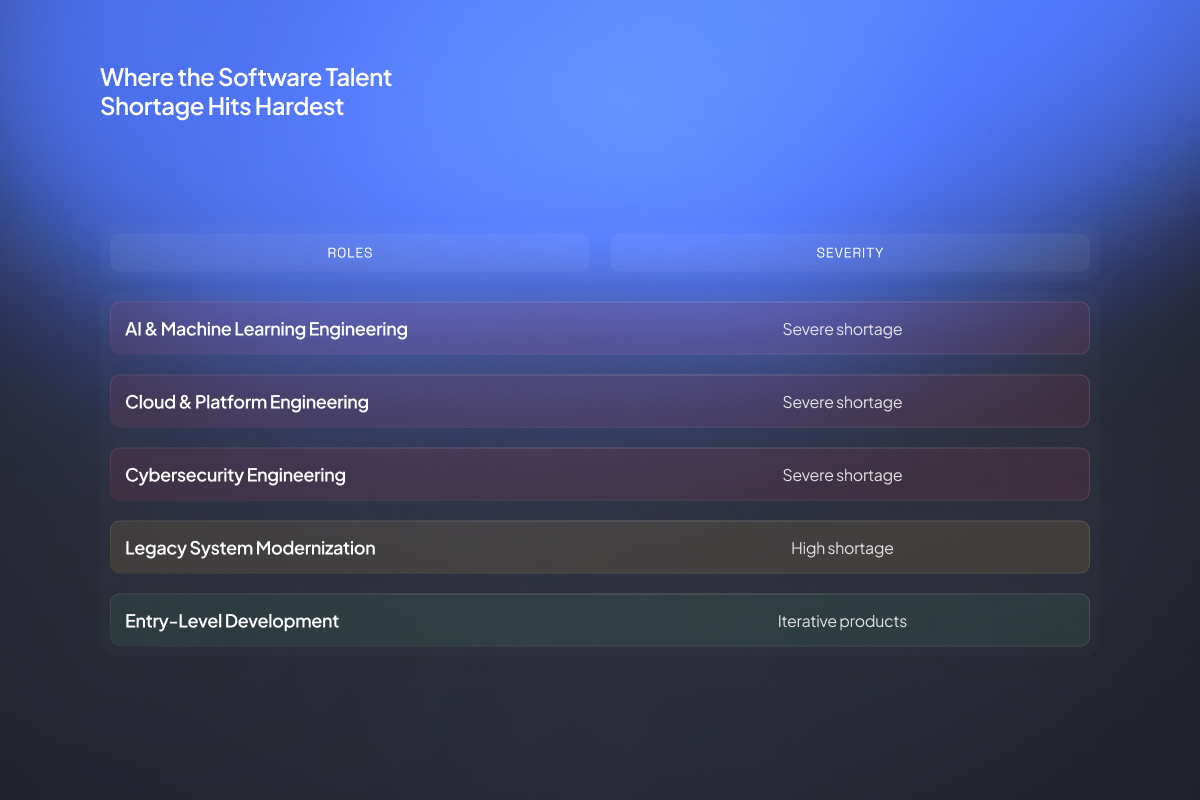1200x800 pixels.
Task: Select the Severe shortage label beside Cloud & Platform Engineering
Action: point(842,401)
